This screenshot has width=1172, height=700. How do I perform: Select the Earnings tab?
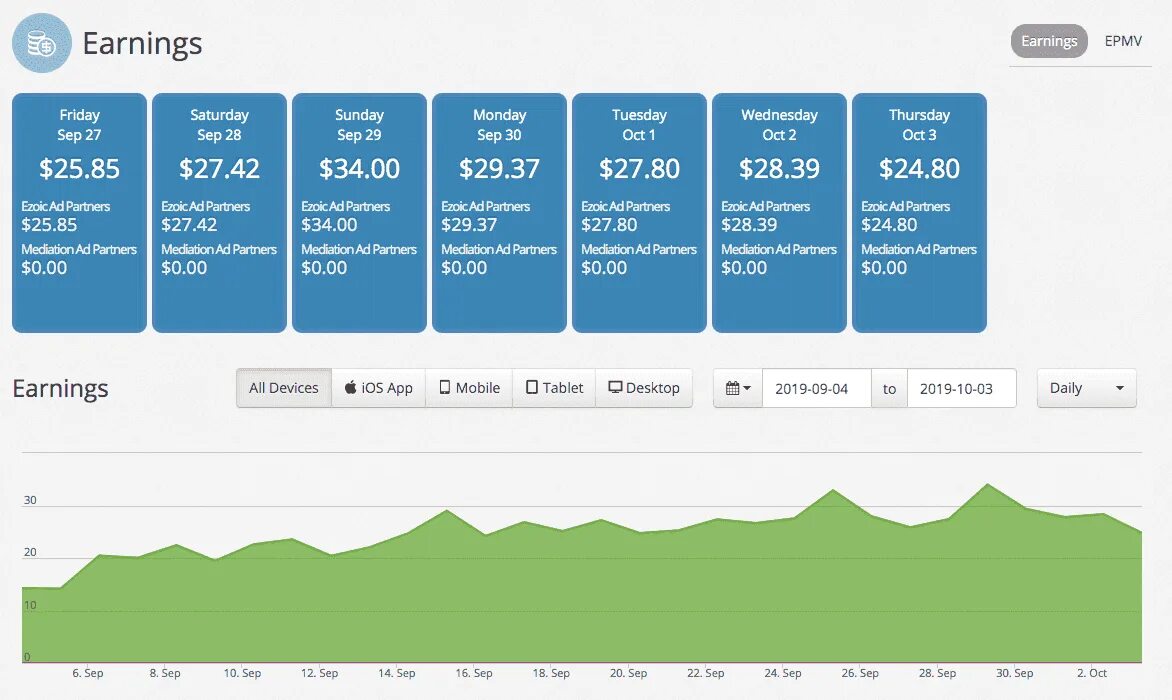tap(1048, 41)
